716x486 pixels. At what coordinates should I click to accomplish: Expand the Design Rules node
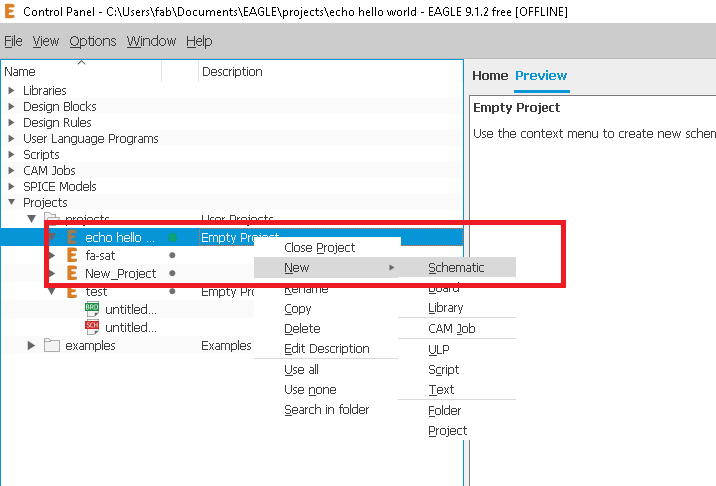(11, 122)
